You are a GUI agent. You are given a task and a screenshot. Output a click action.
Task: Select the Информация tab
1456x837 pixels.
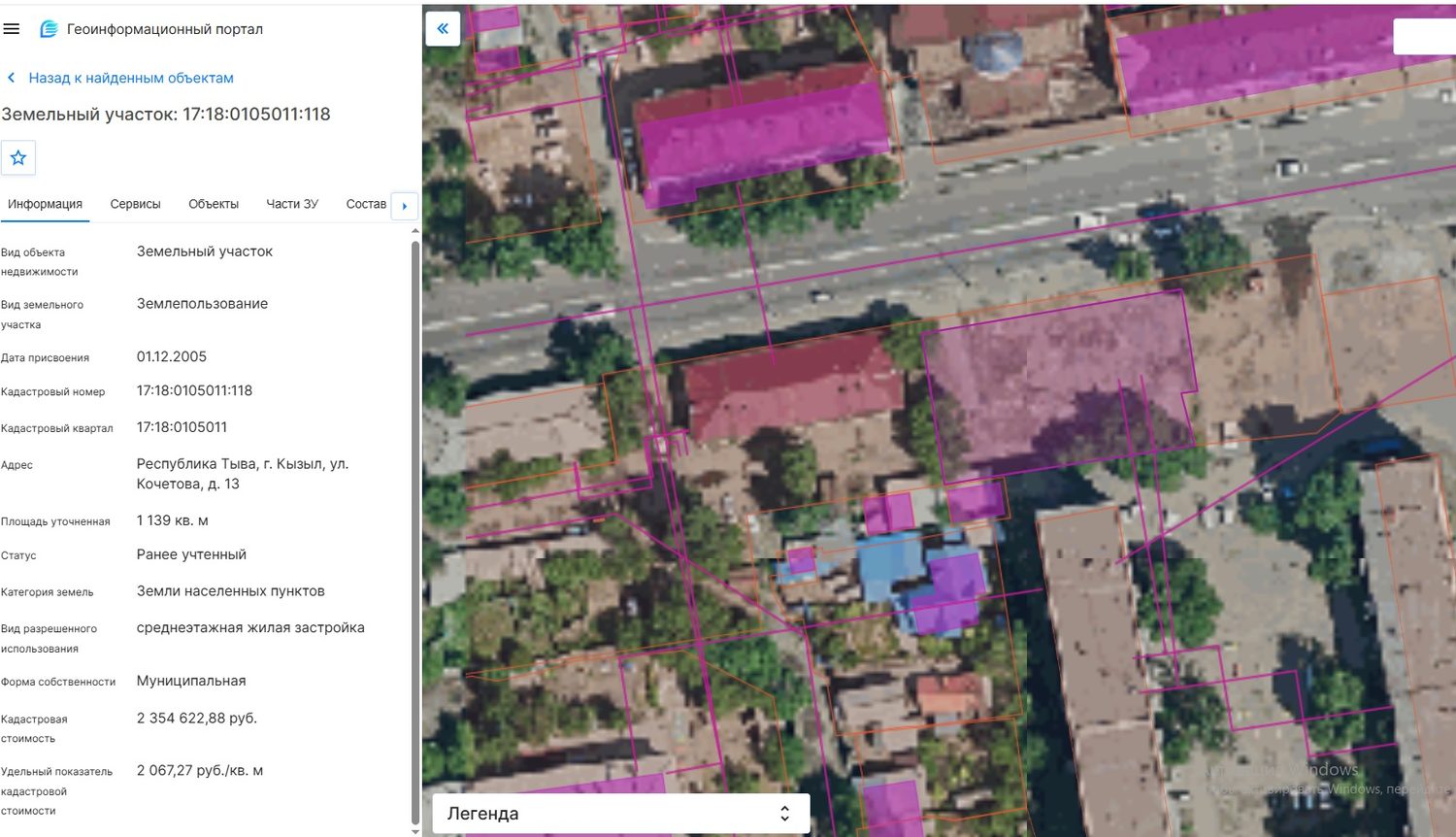coord(45,204)
